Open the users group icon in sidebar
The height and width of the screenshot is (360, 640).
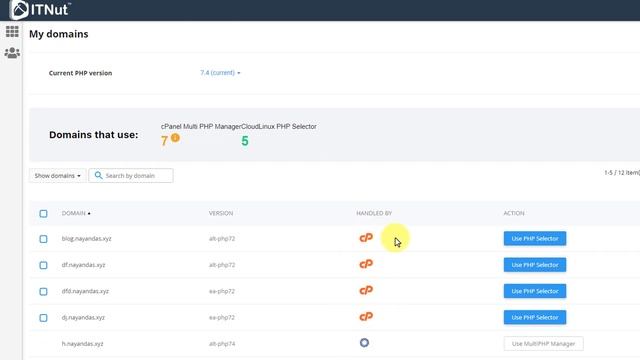12,53
